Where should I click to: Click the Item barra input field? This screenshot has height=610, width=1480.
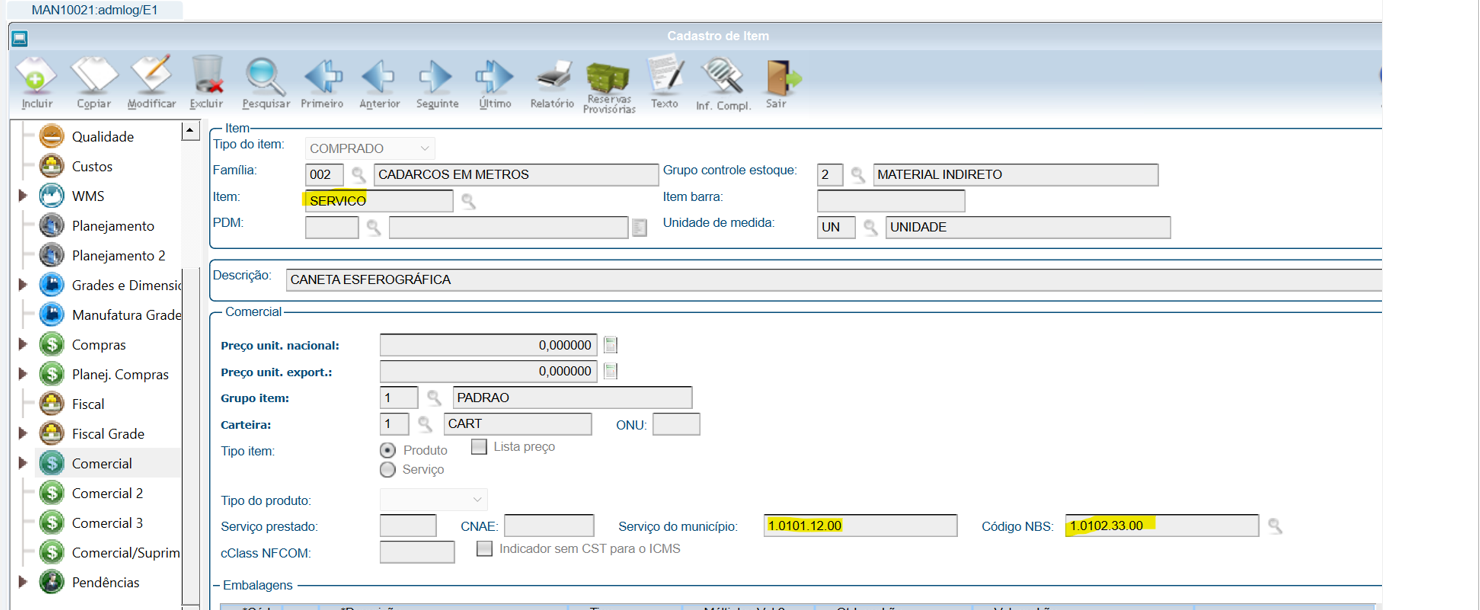891,201
